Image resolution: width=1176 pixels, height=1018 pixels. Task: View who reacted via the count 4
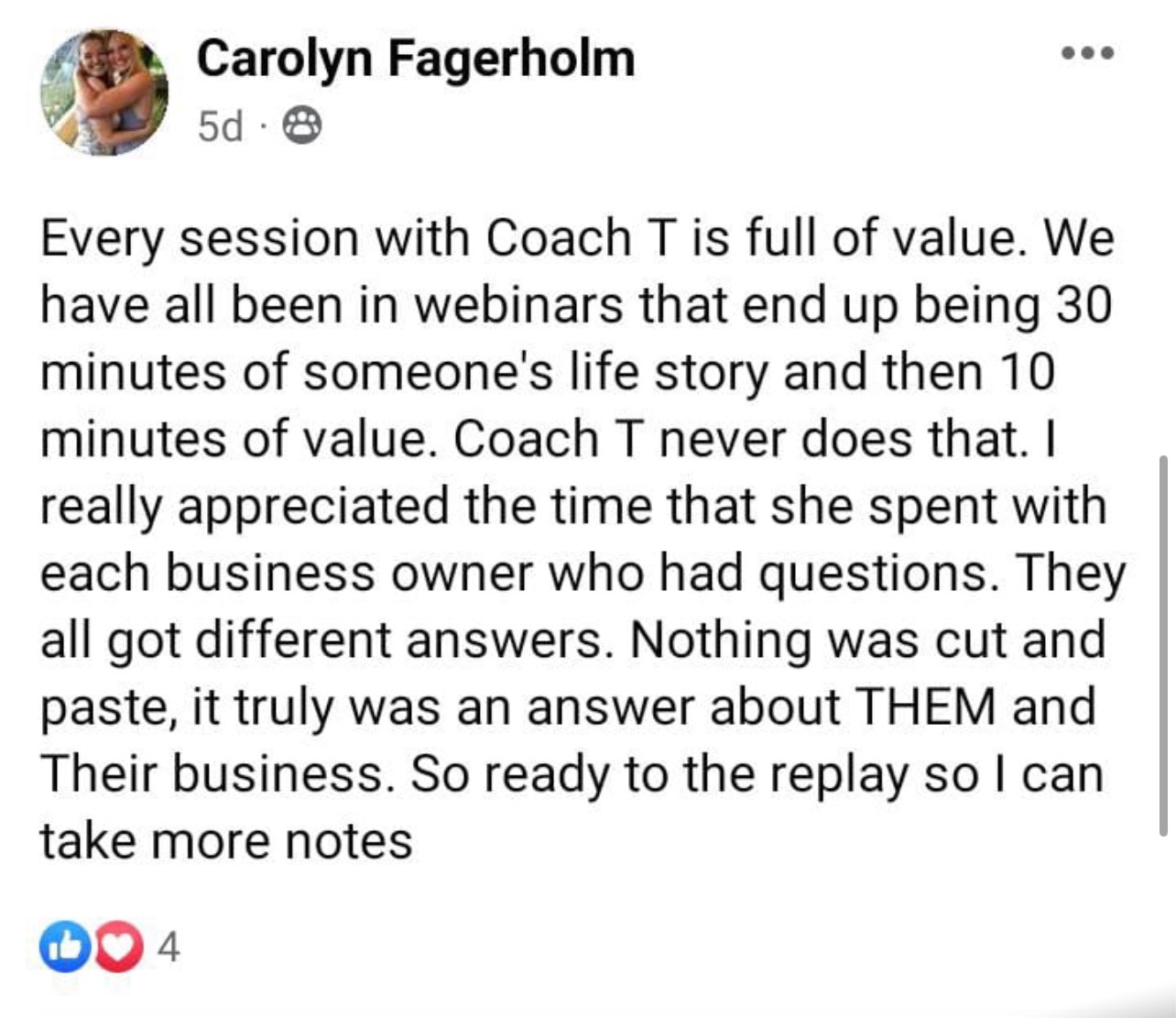click(x=168, y=947)
